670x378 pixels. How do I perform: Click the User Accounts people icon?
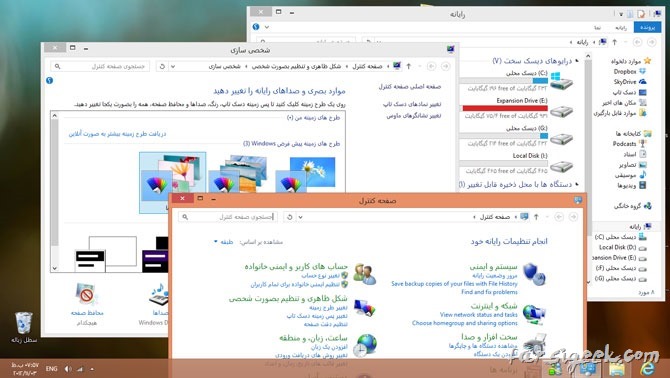(x=364, y=274)
